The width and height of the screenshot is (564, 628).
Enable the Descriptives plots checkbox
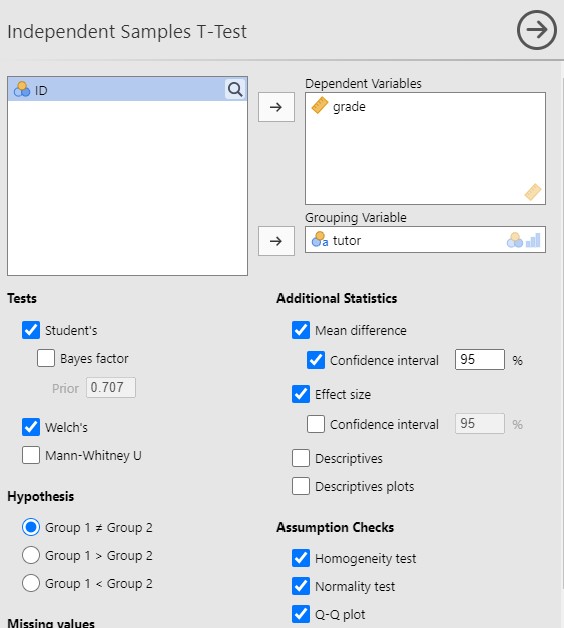click(x=301, y=486)
